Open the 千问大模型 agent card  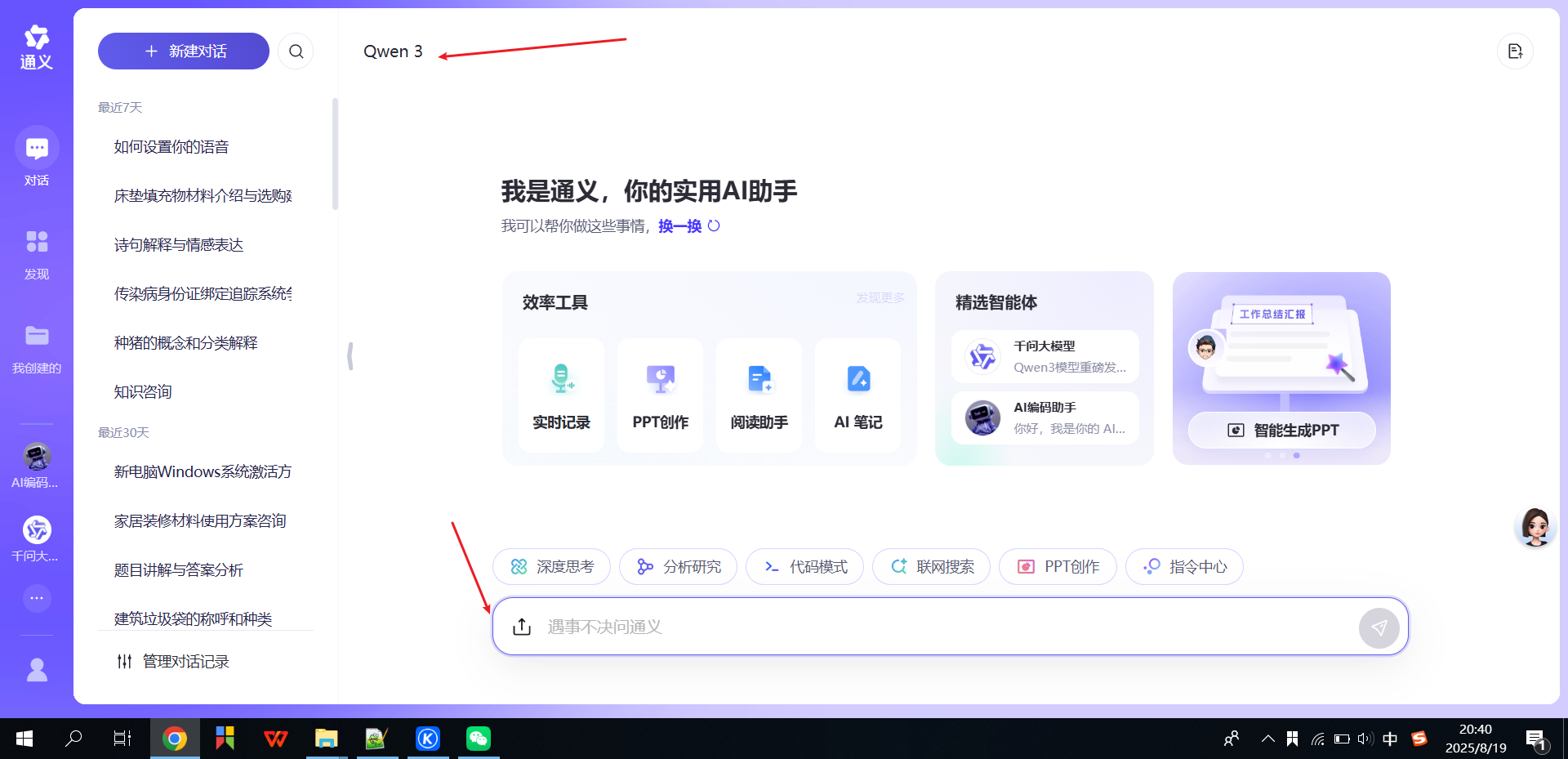1045,357
